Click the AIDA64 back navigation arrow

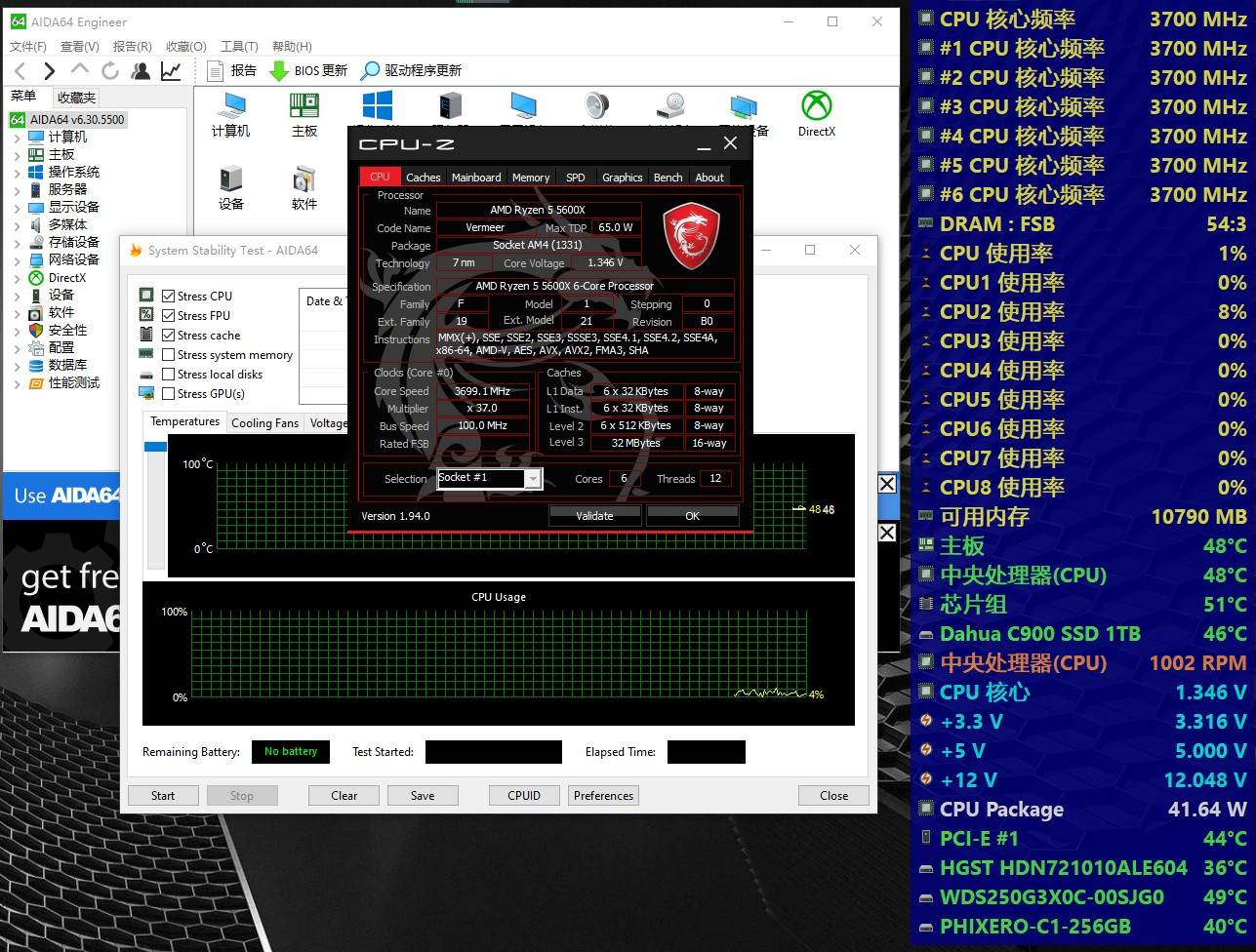[x=20, y=70]
